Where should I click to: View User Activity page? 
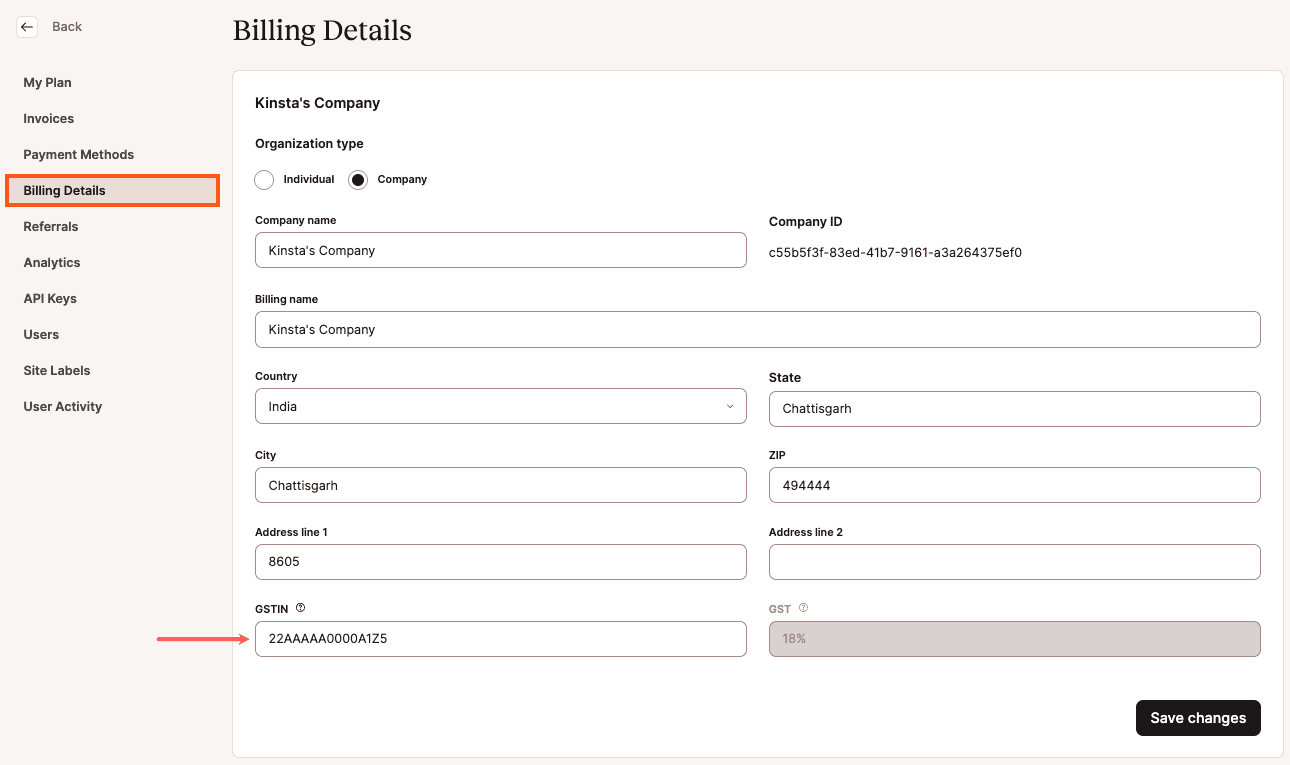coord(63,407)
